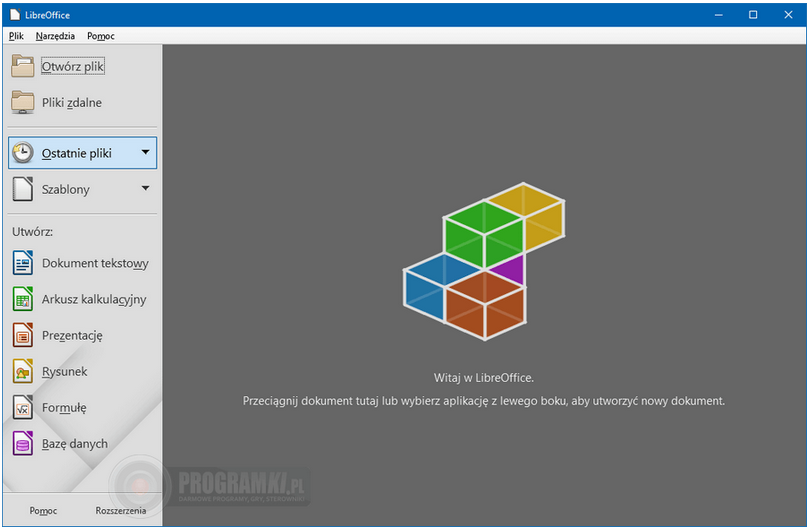Open the Narzędzia menu

pyautogui.click(x=55, y=36)
